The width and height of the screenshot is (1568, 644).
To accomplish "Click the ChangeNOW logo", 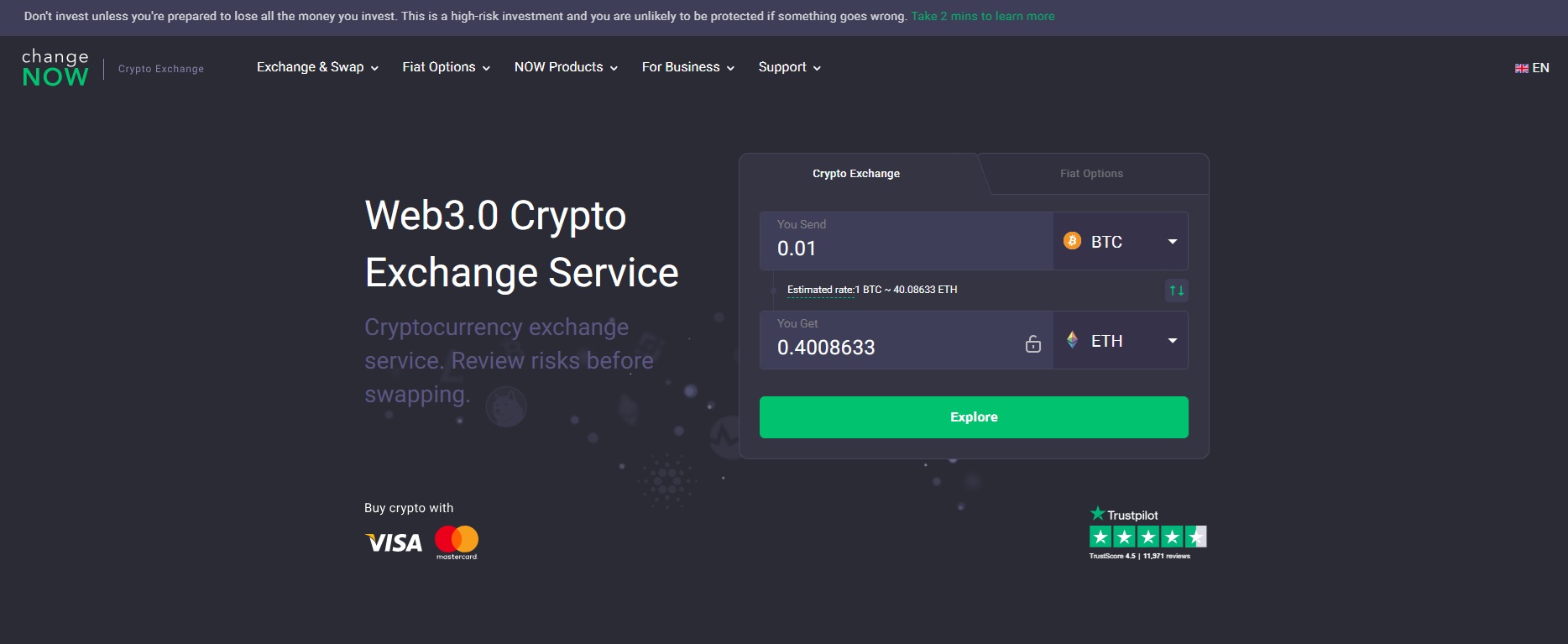I will (55, 67).
